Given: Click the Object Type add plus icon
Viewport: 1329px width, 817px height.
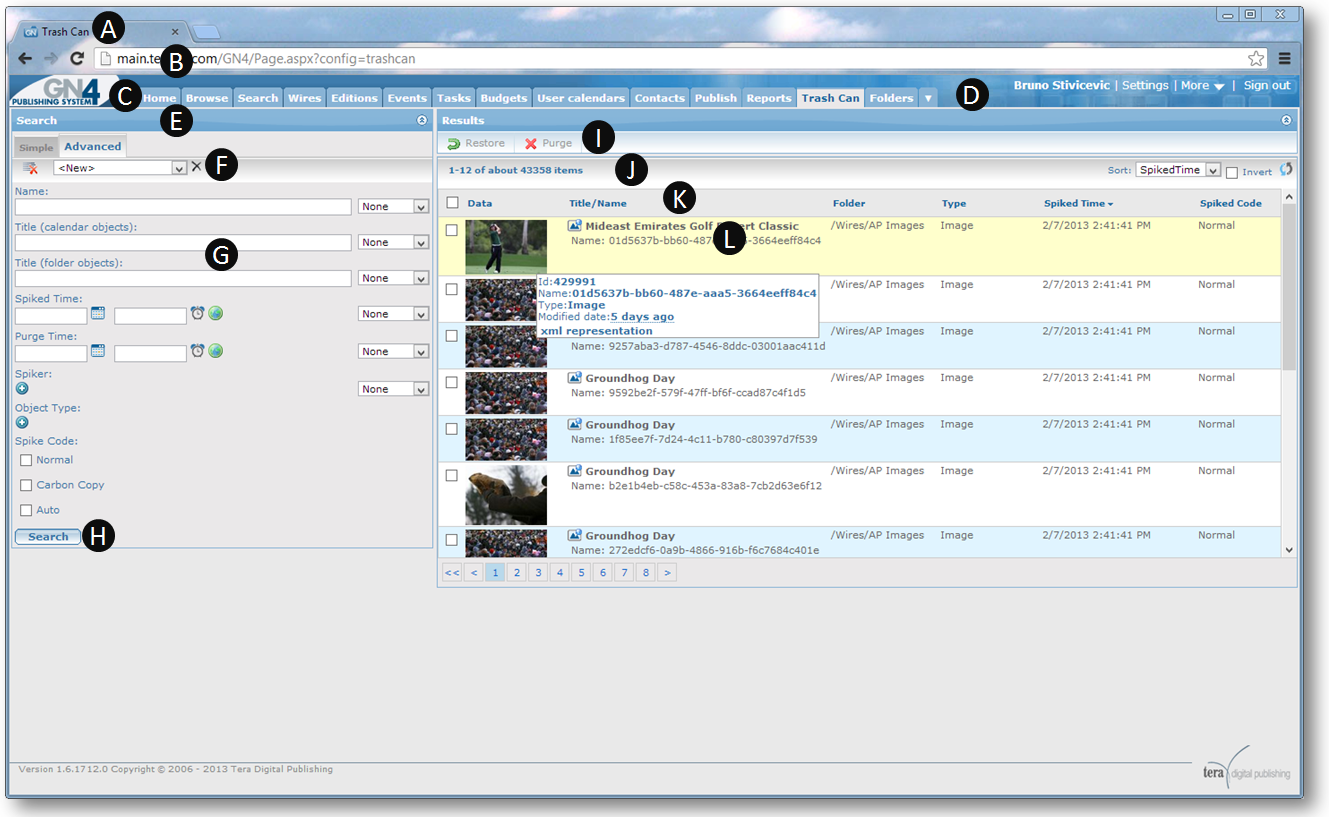Looking at the screenshot, I should pyautogui.click(x=22, y=422).
